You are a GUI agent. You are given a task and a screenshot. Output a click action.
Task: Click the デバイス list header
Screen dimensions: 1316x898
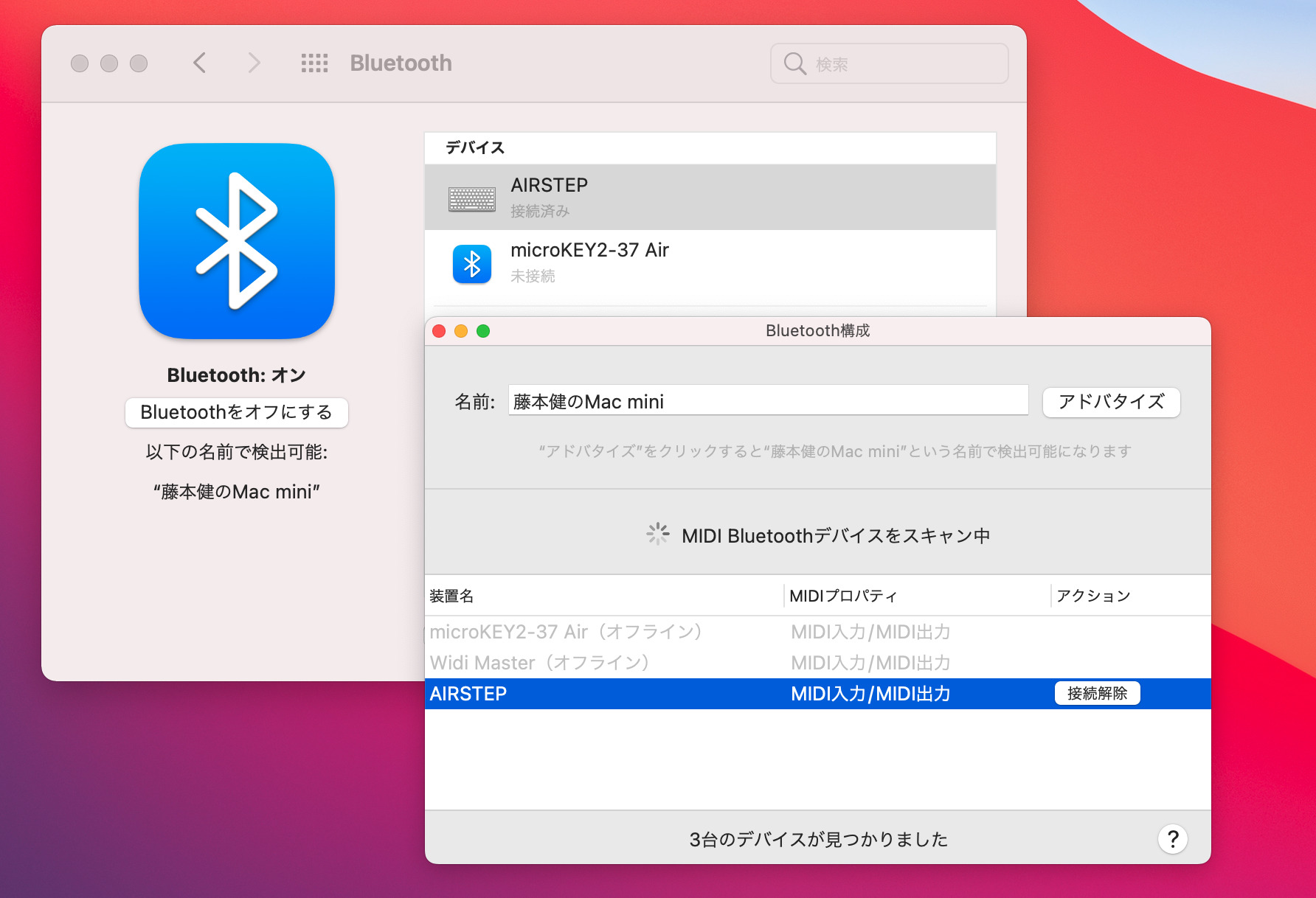point(475,147)
